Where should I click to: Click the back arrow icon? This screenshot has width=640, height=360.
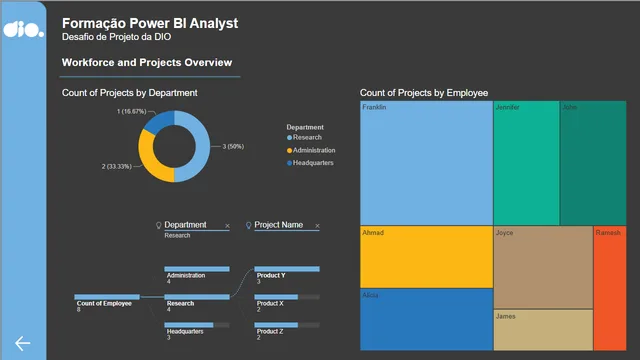(x=22, y=343)
